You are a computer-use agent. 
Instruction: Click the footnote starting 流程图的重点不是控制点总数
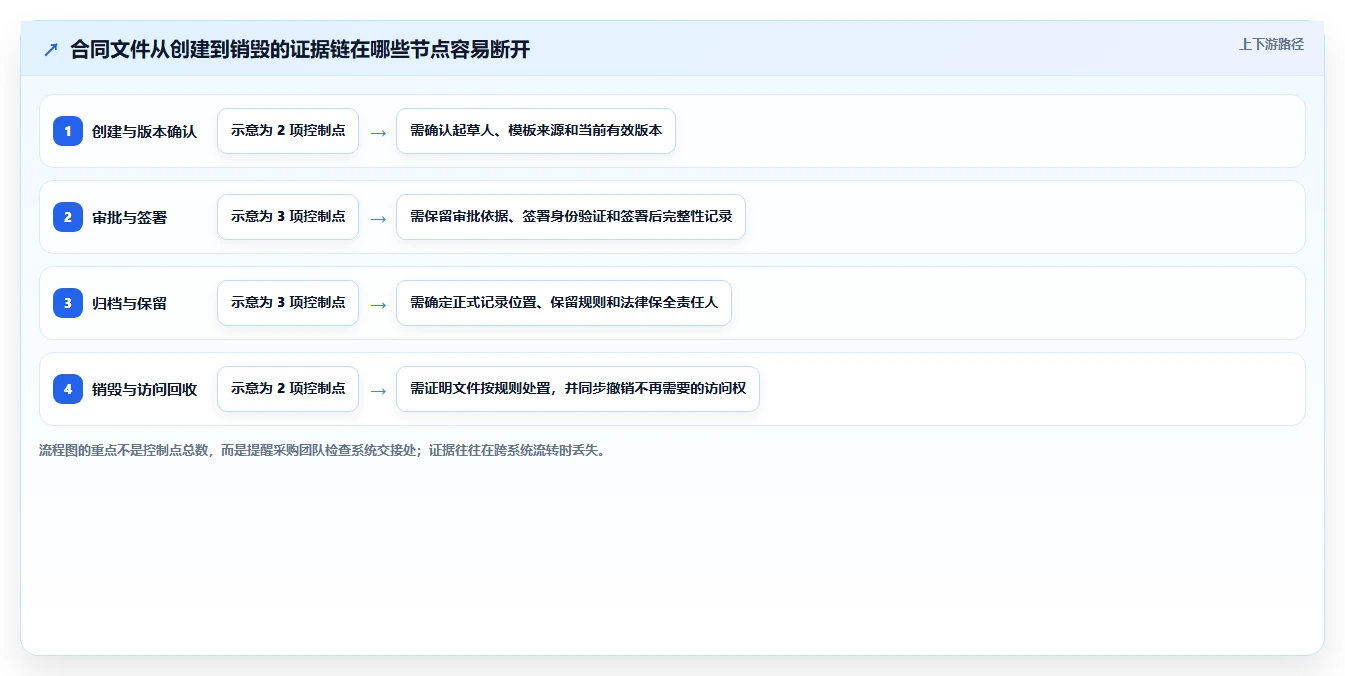322,450
